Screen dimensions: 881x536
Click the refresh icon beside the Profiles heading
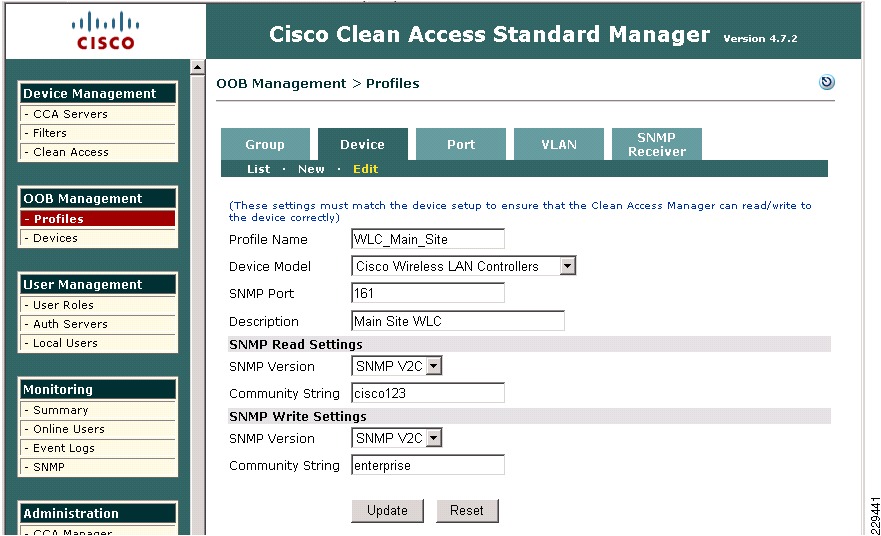826,82
